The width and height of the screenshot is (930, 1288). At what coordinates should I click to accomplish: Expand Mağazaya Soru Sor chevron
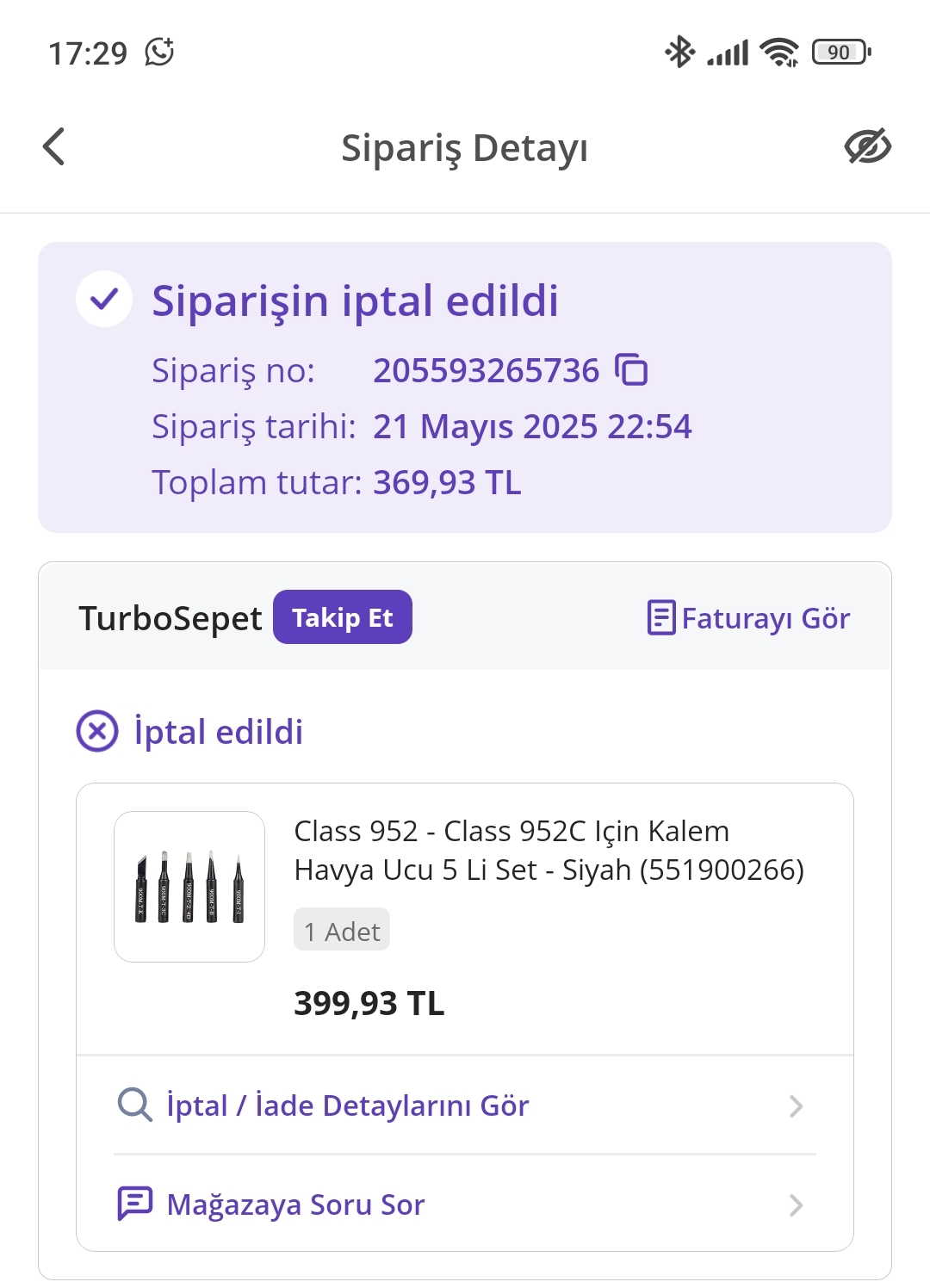(796, 1204)
